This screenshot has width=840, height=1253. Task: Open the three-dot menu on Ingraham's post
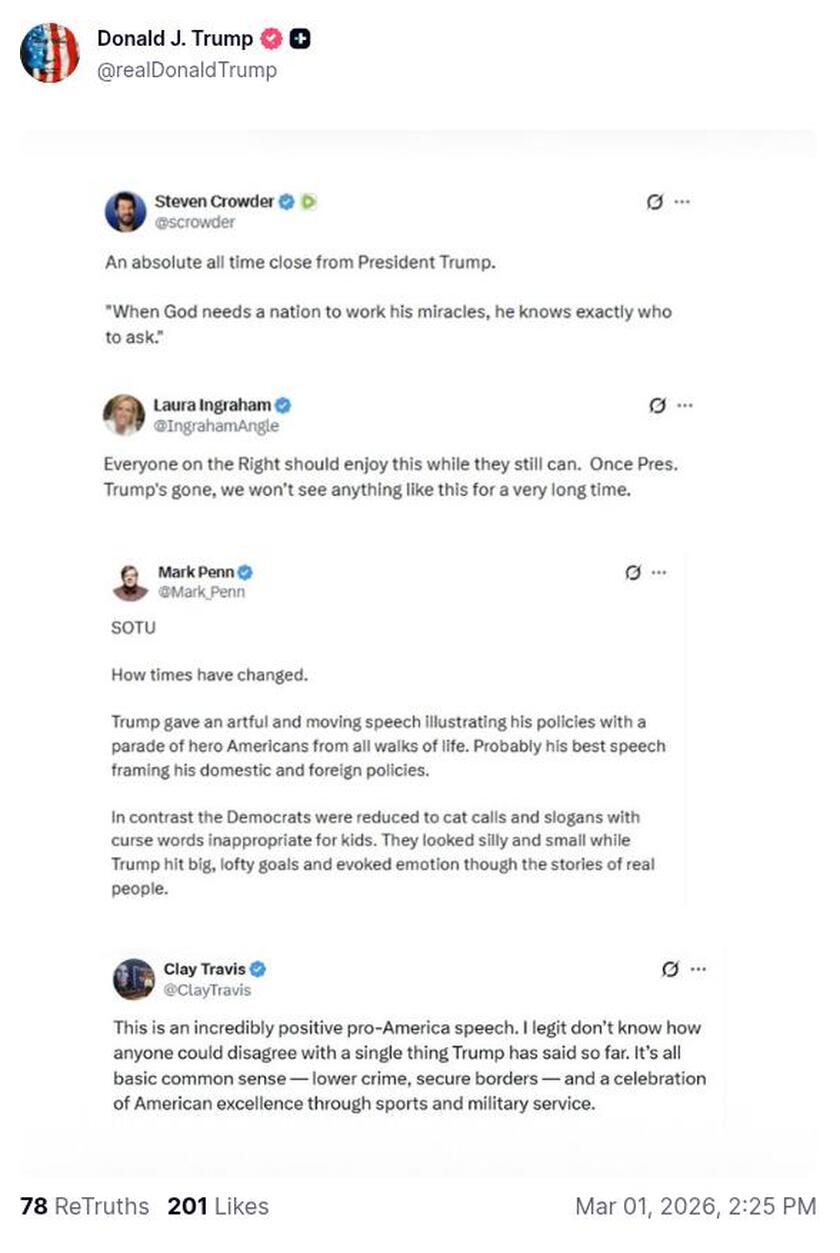[685, 405]
